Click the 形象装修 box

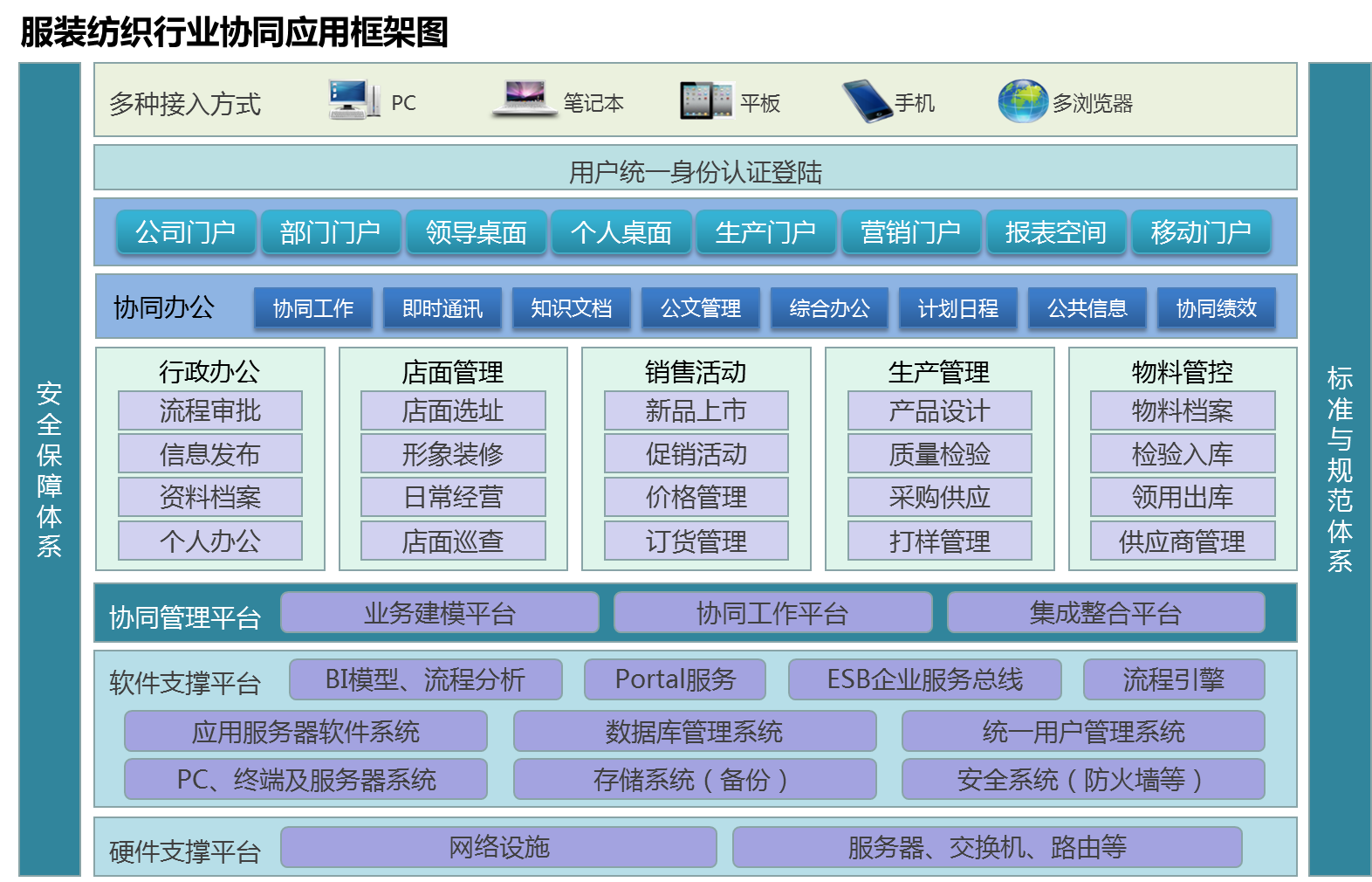pos(453,453)
